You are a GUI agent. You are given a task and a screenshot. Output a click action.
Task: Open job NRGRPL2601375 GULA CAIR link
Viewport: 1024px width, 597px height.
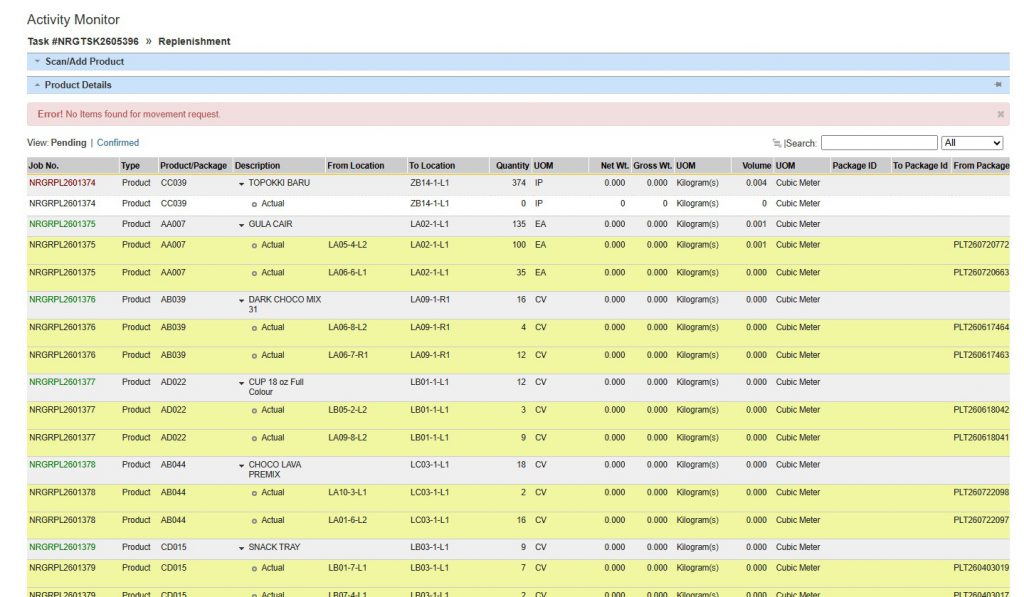click(62, 224)
